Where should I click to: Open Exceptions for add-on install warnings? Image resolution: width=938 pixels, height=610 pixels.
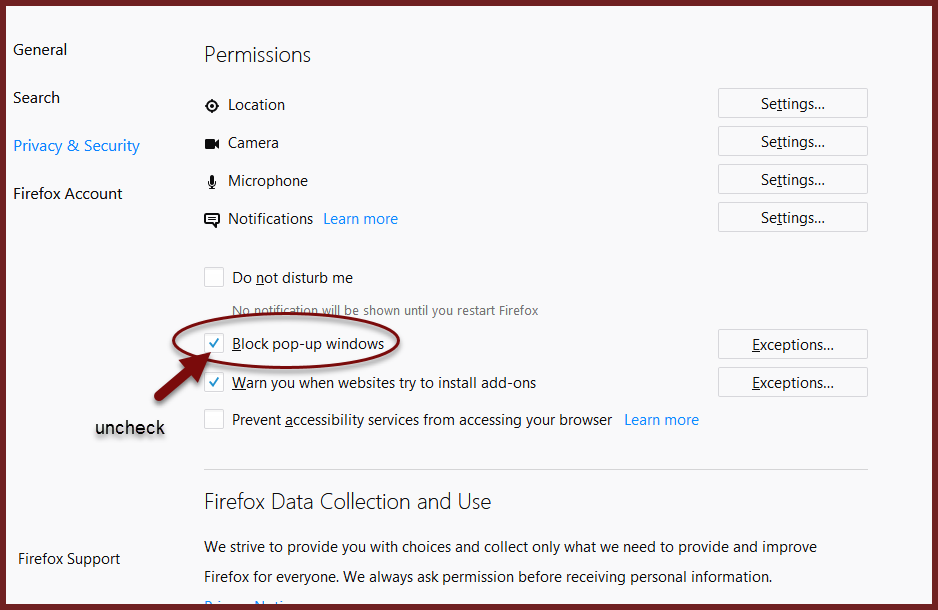(793, 382)
